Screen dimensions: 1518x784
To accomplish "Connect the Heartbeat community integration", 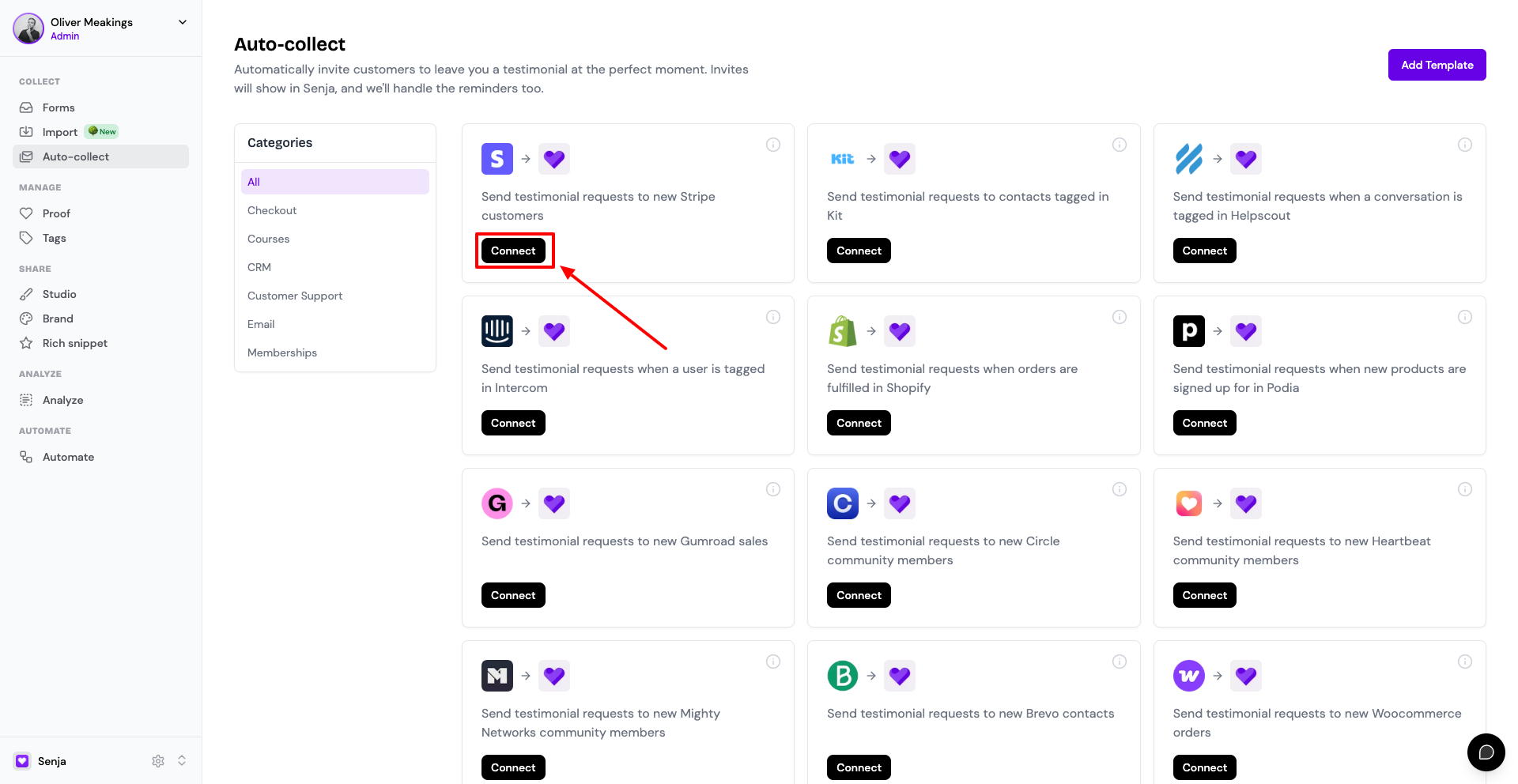I will click(x=1204, y=595).
